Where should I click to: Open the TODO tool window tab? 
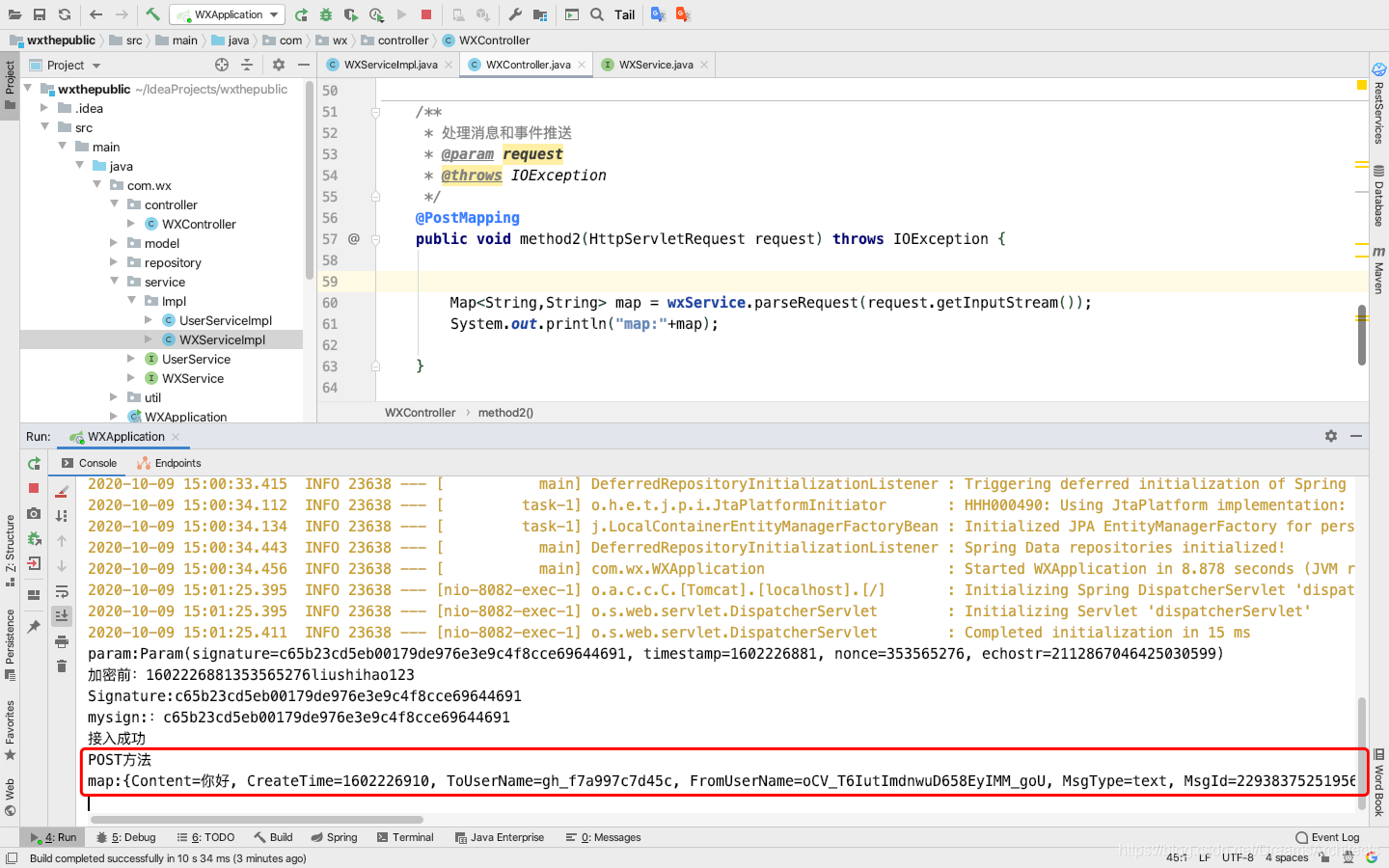tap(205, 837)
